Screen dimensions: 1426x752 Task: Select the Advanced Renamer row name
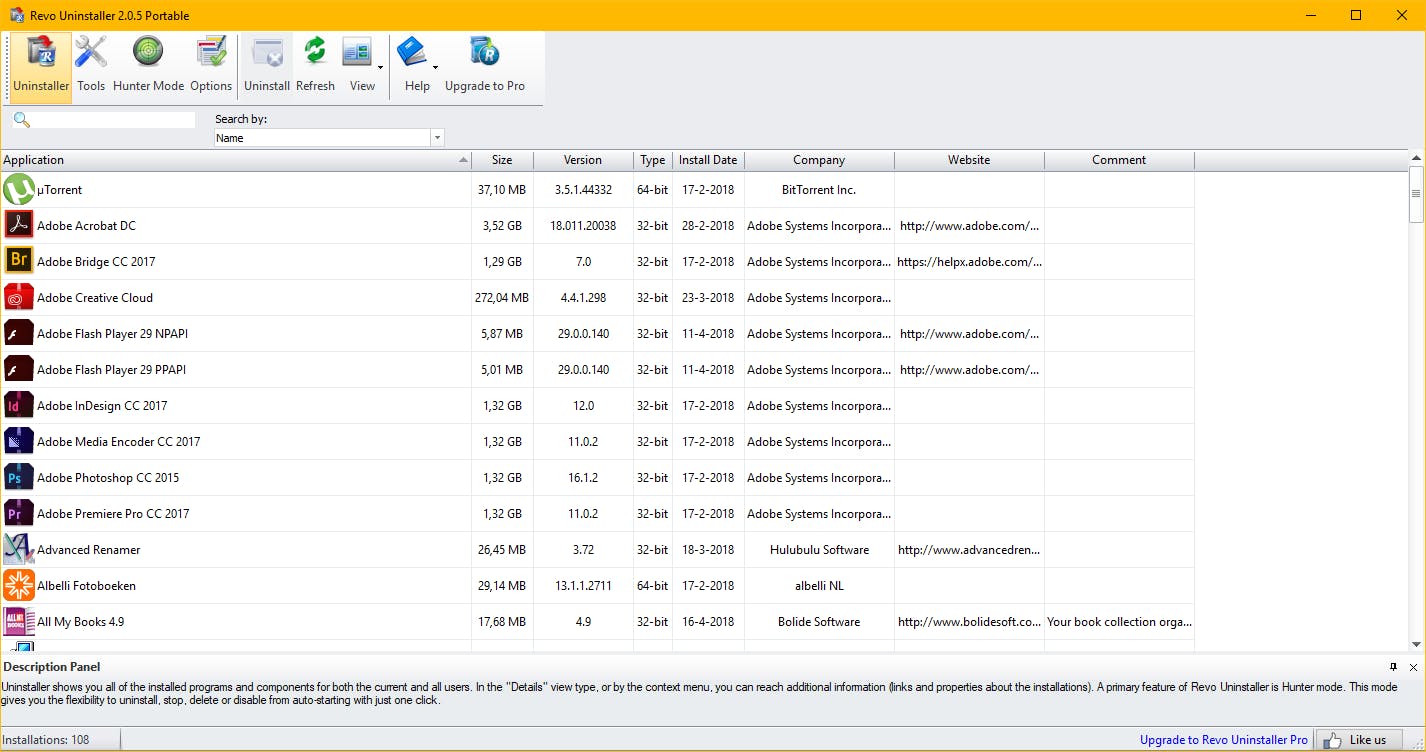[89, 550]
